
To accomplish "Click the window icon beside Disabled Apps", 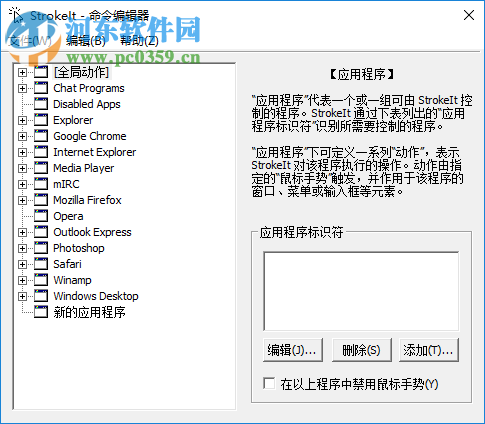I will 41,104.
